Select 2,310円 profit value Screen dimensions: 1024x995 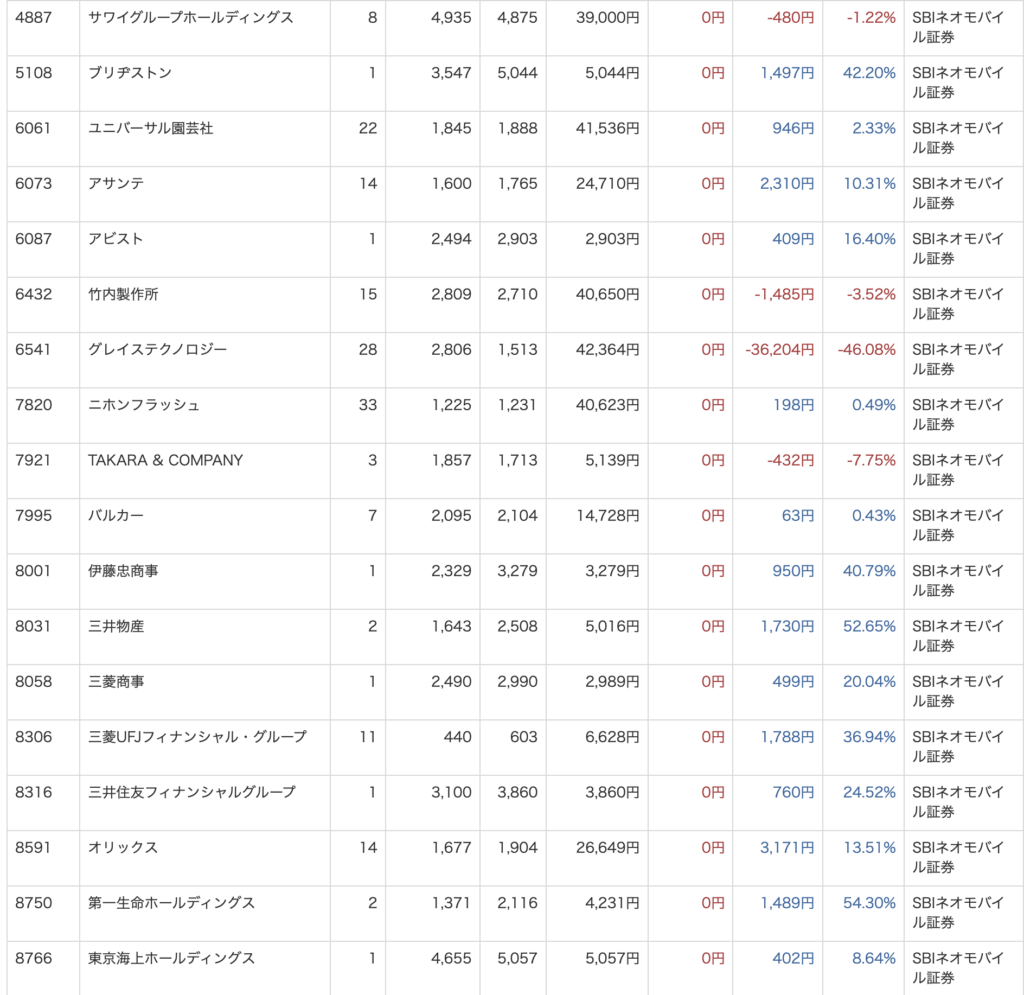pos(787,183)
